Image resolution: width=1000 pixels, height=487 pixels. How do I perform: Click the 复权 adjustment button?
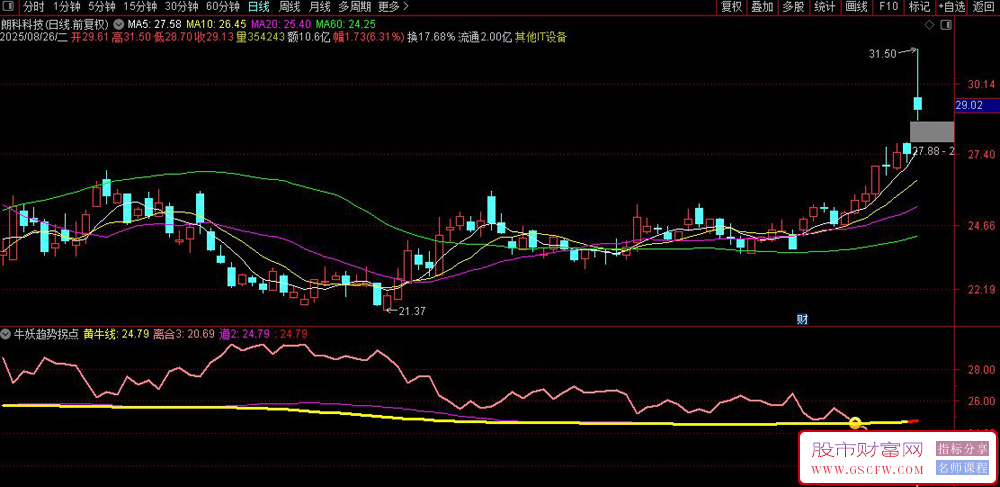[x=732, y=7]
